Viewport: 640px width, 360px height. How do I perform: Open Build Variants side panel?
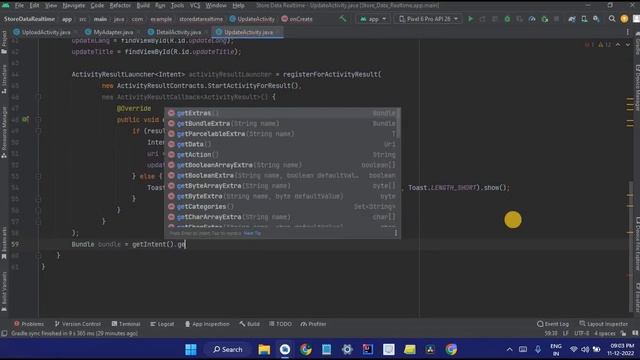click(x=4, y=292)
